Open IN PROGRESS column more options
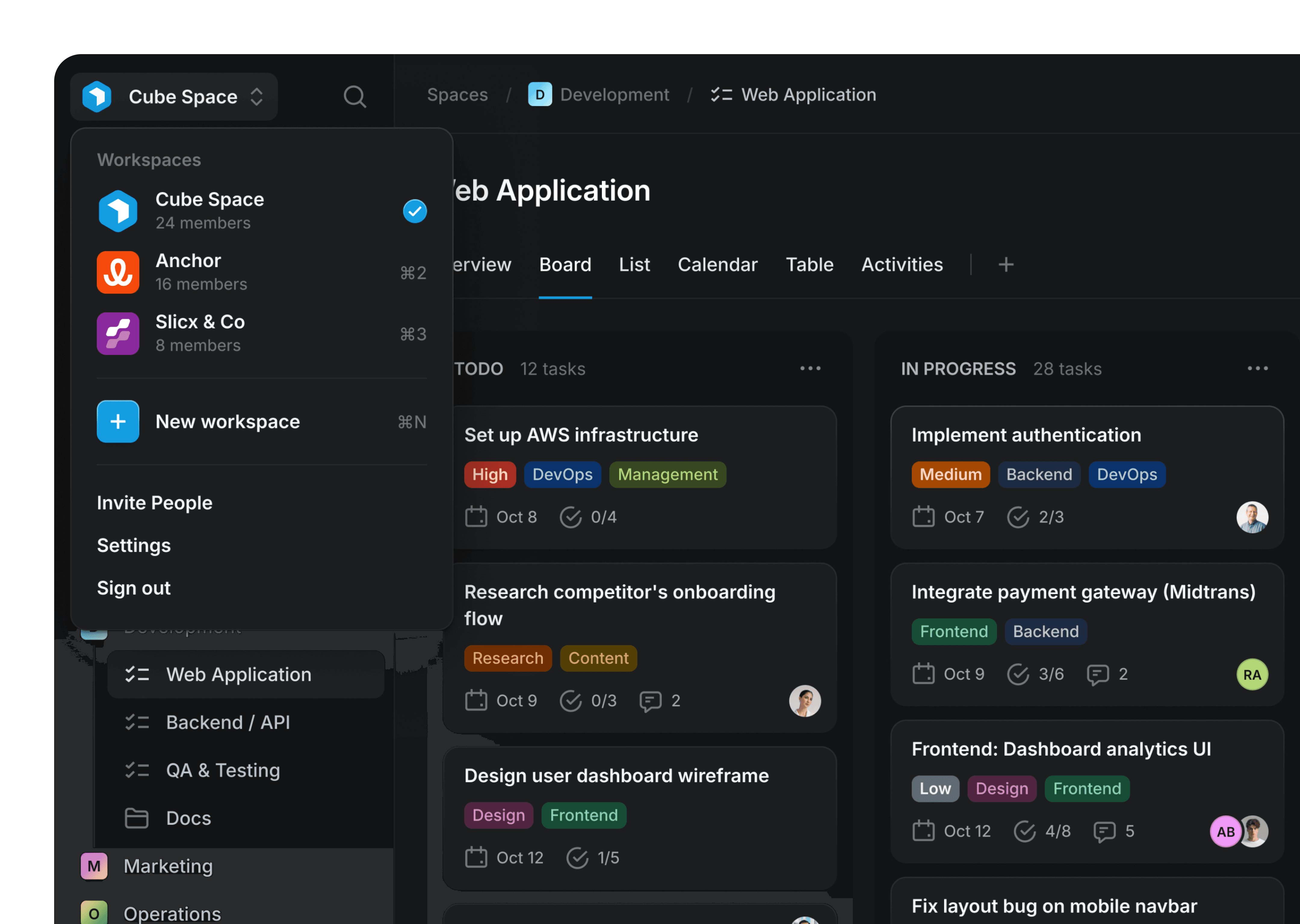This screenshot has height=924, width=1300. pyautogui.click(x=1257, y=369)
